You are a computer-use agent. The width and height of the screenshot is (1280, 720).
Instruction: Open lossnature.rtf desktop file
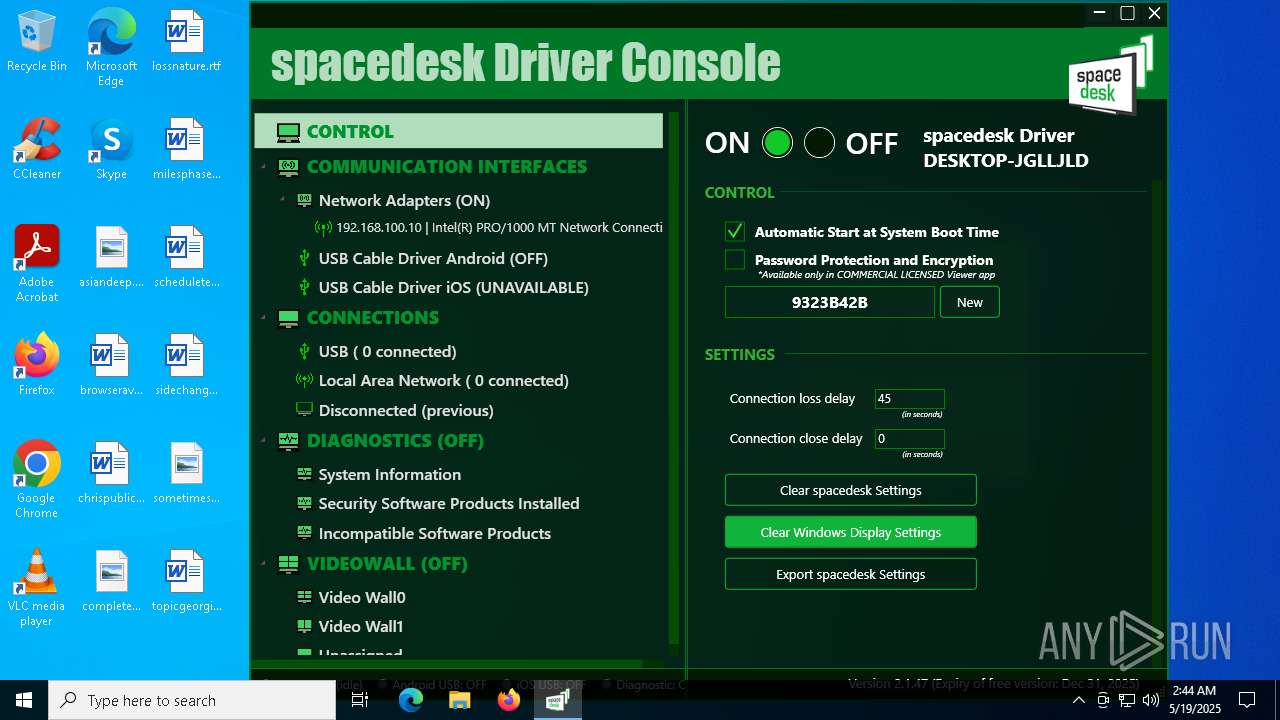(185, 42)
